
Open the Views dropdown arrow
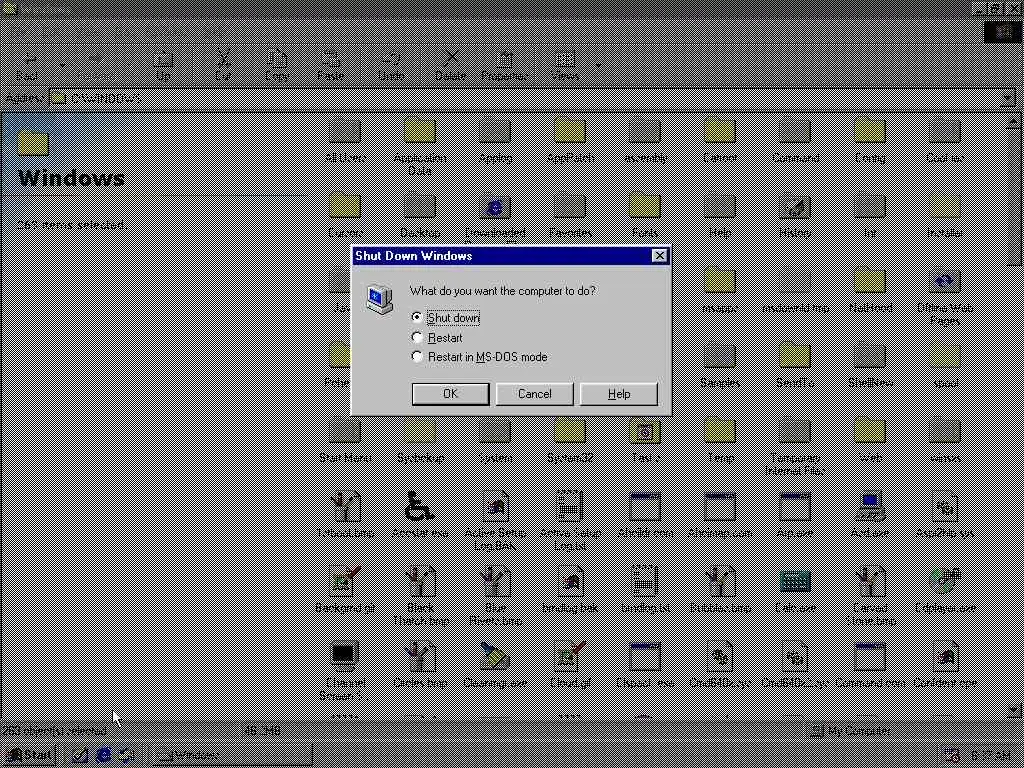pos(598,66)
